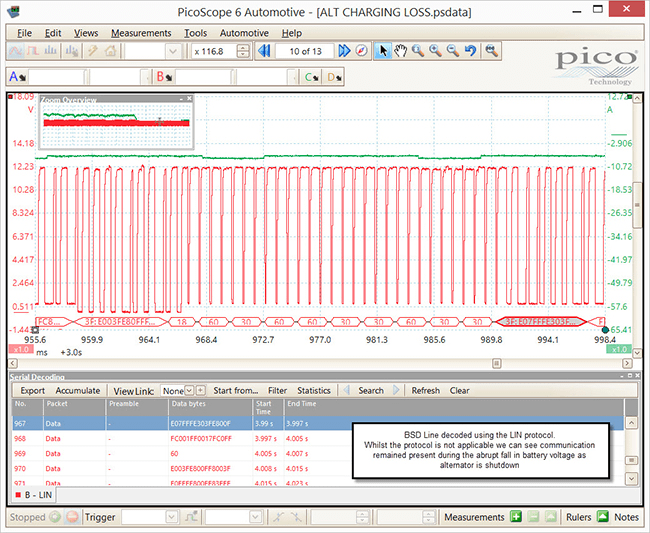The width and height of the screenshot is (650, 533).
Task: Go to next buffer waveform
Action: [344, 51]
